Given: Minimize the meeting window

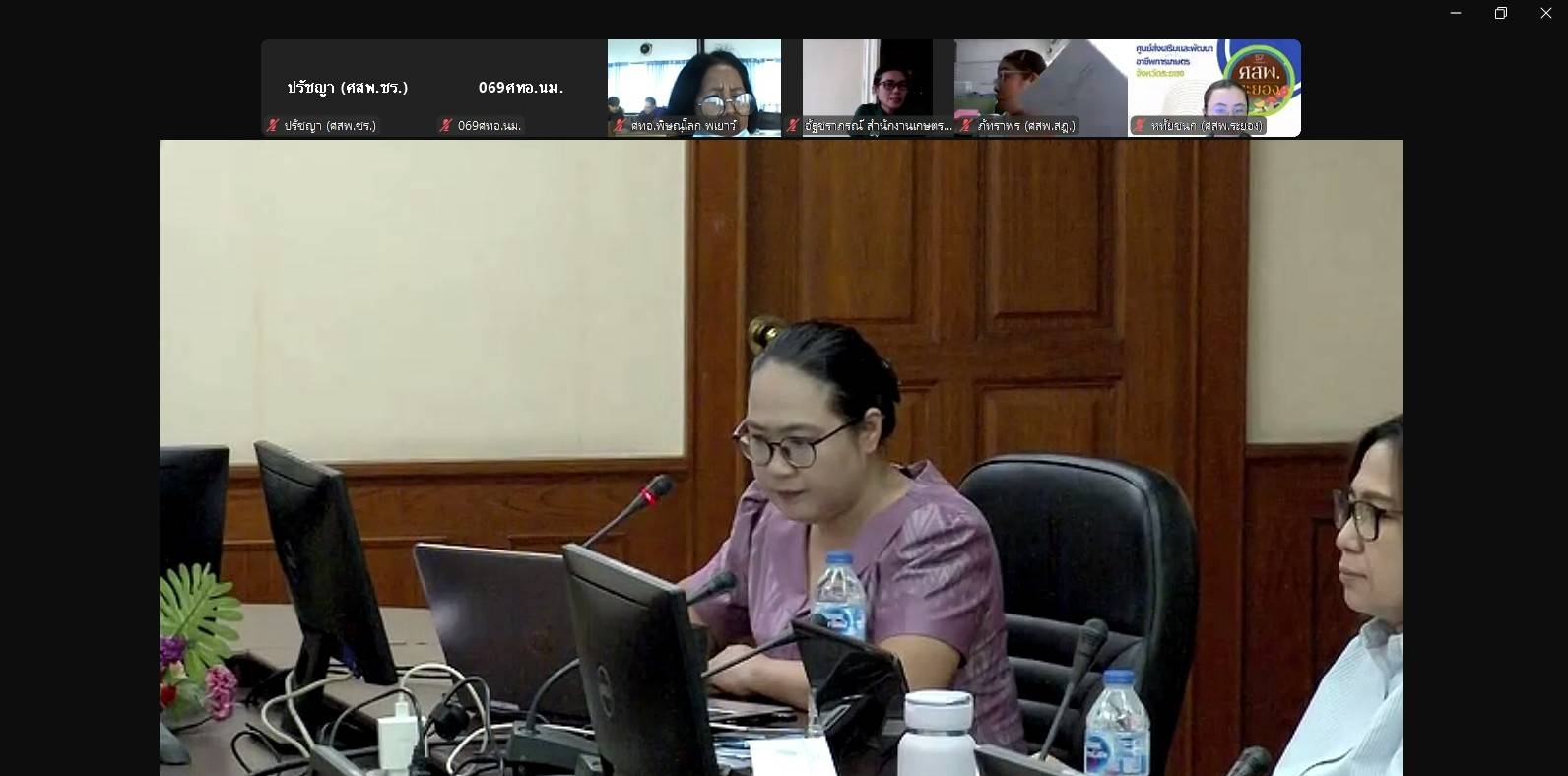Looking at the screenshot, I should coord(1456,13).
